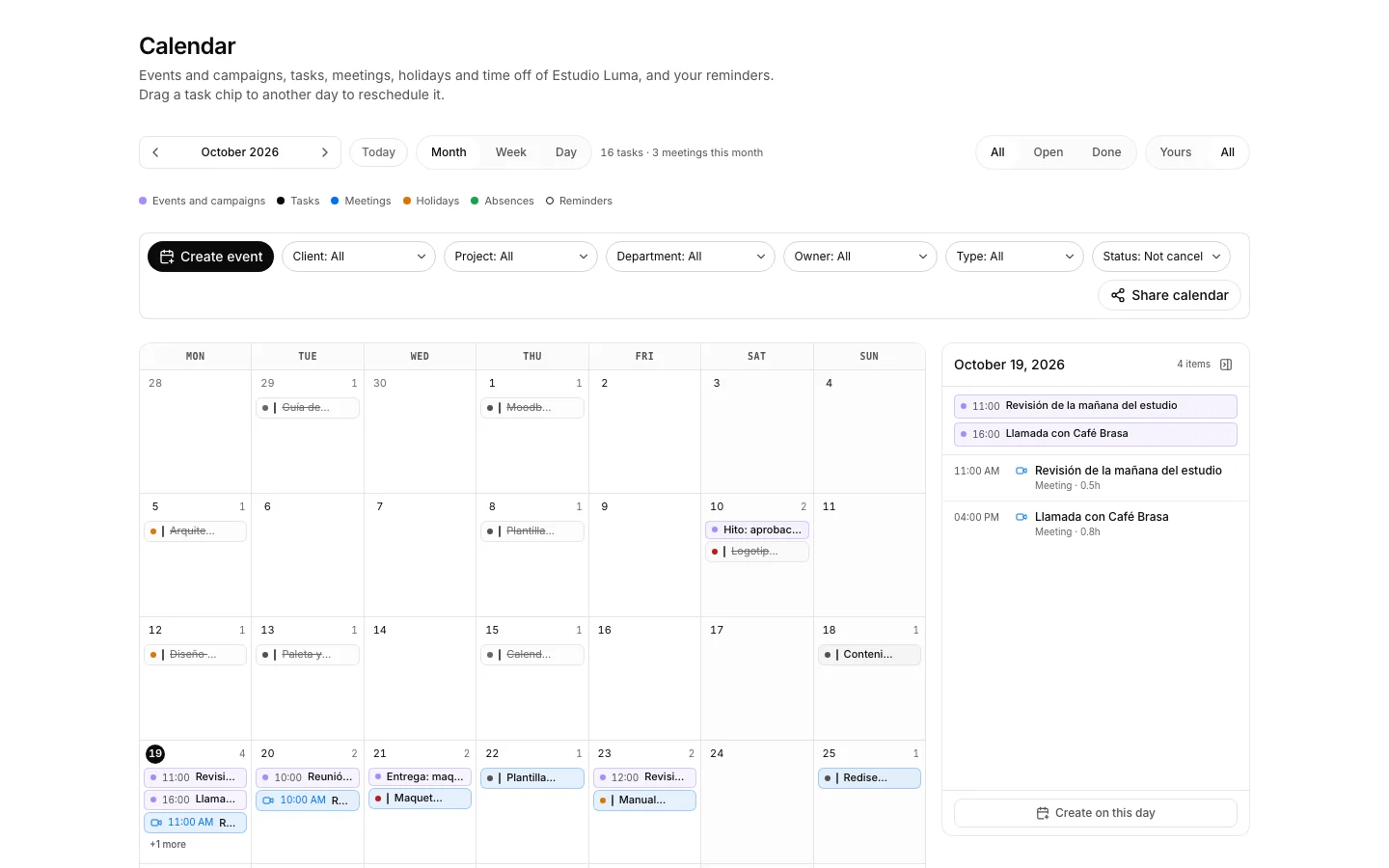The image size is (1389, 868).
Task: Select the highlighted day 19
Action: click(x=155, y=754)
